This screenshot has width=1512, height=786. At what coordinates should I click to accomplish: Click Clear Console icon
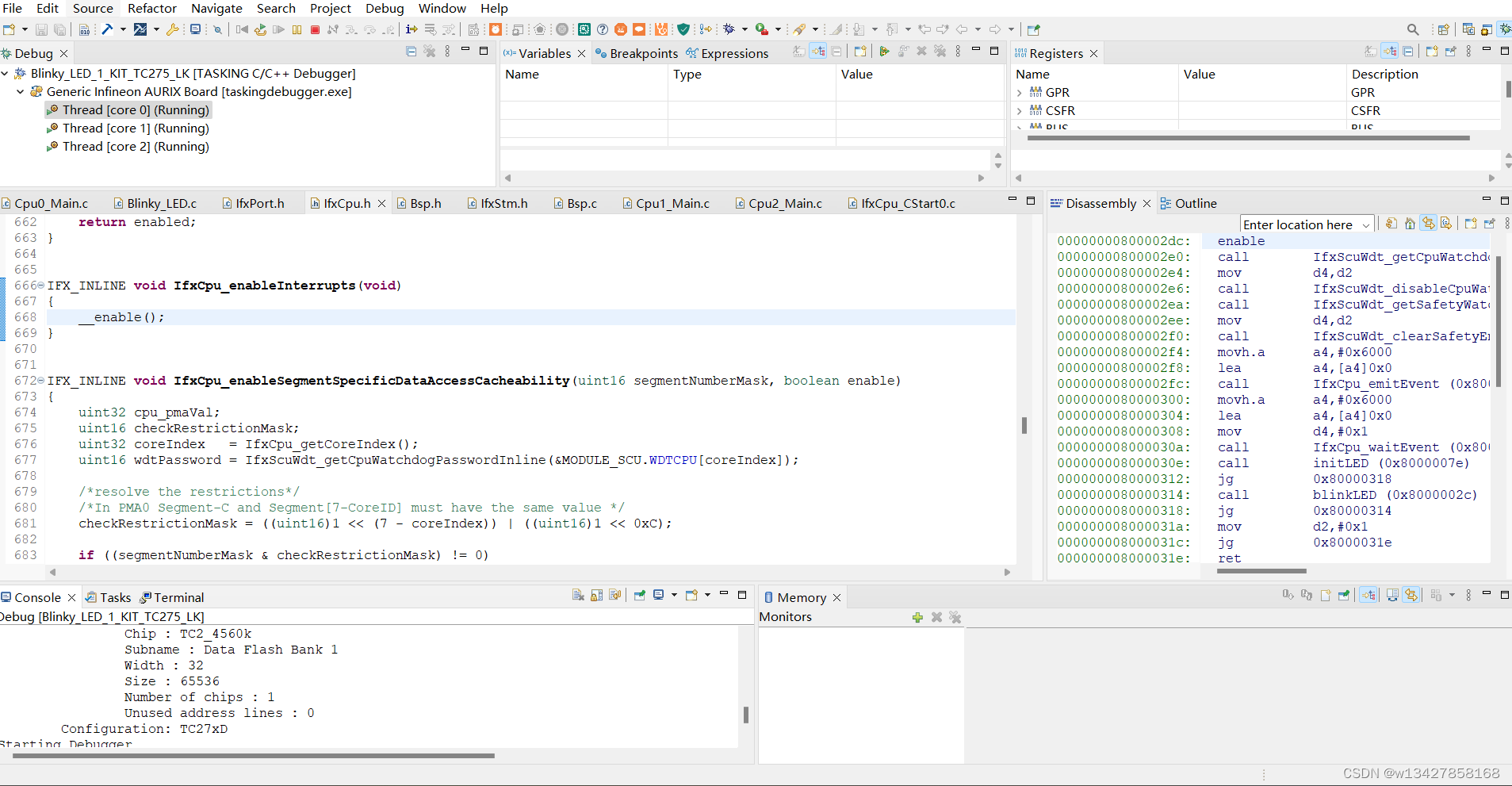(577, 595)
